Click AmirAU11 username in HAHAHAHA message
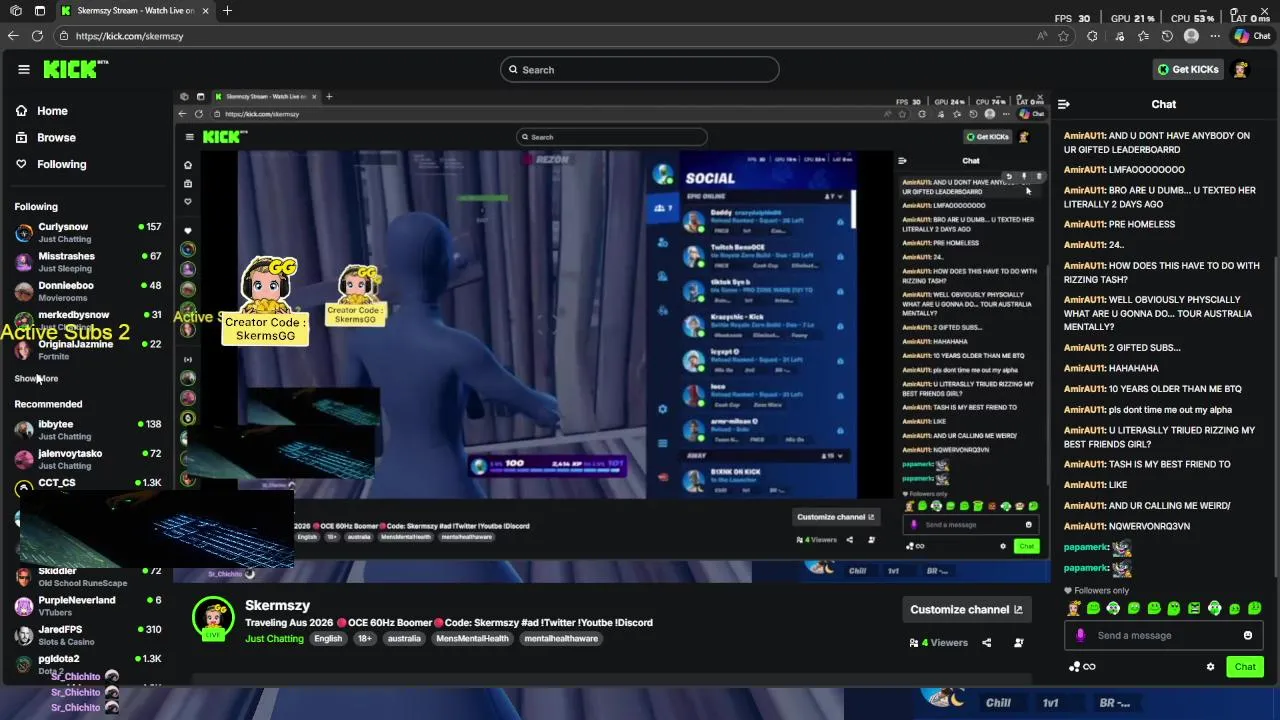Screen dimensions: 1280x720 point(1084,368)
